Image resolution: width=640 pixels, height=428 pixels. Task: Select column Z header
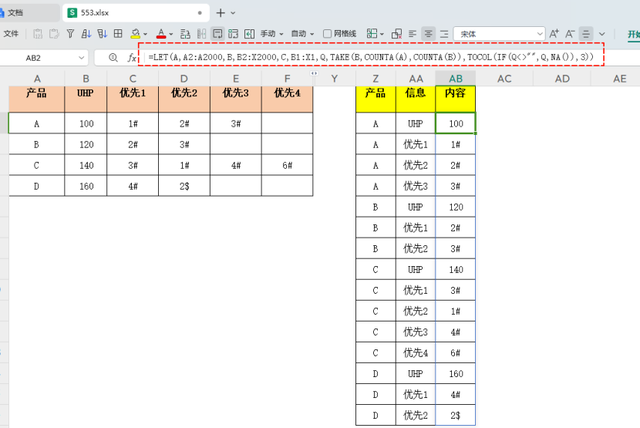[x=376, y=79]
